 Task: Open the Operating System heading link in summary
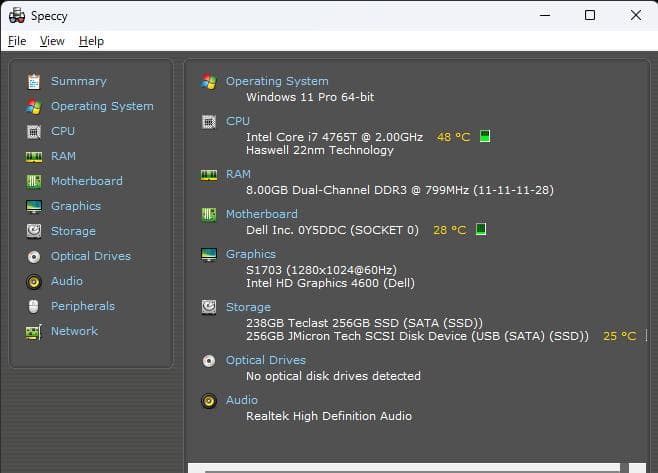[x=277, y=81]
